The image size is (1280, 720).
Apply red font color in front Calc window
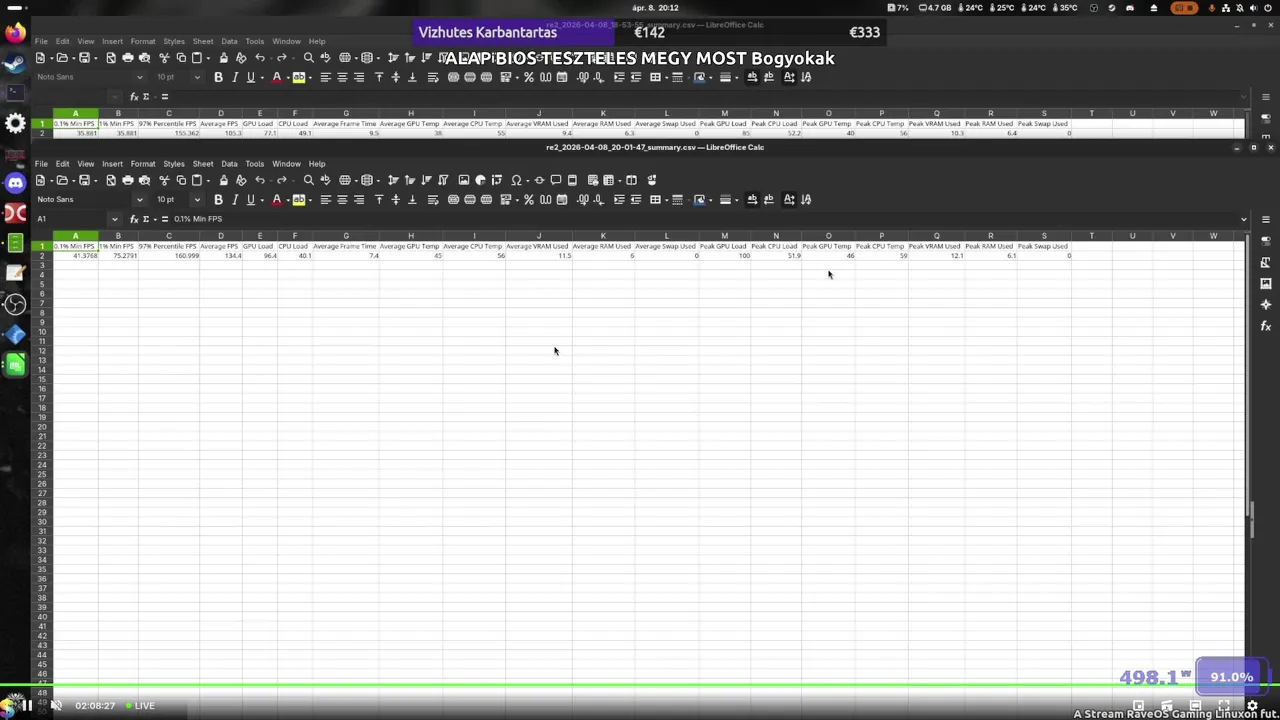coord(277,199)
